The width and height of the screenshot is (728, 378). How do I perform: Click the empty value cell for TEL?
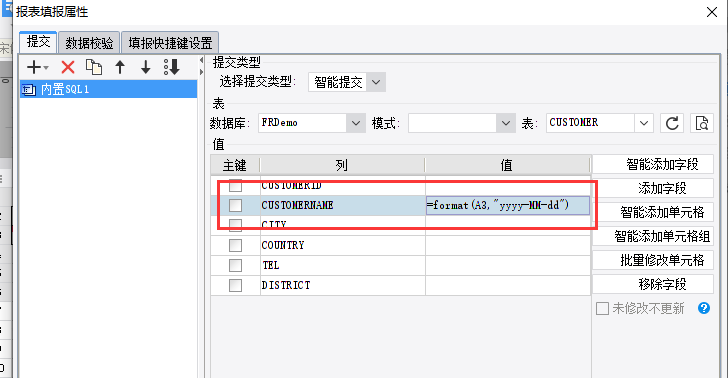pos(508,265)
